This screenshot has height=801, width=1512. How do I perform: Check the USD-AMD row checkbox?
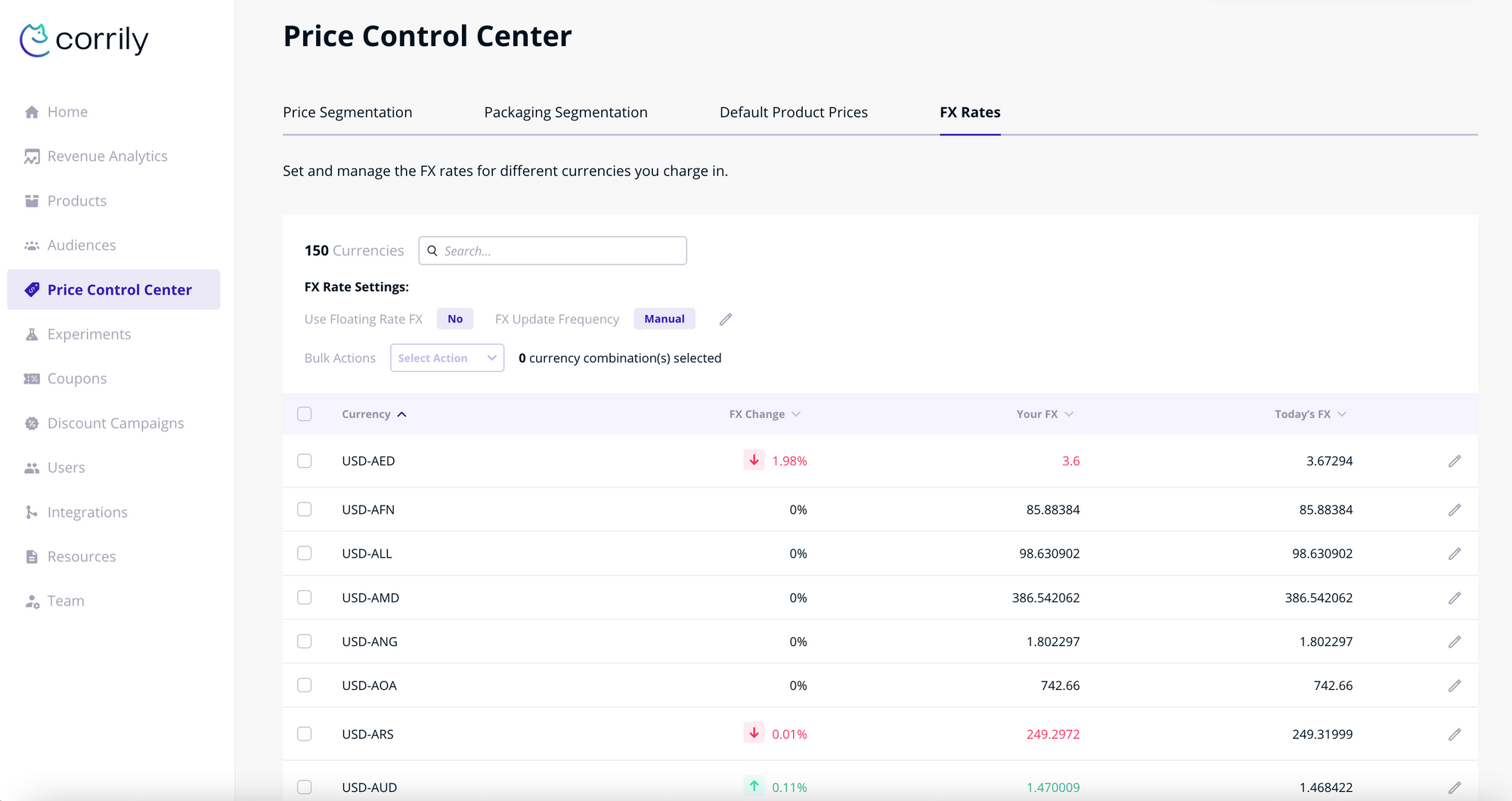point(305,598)
